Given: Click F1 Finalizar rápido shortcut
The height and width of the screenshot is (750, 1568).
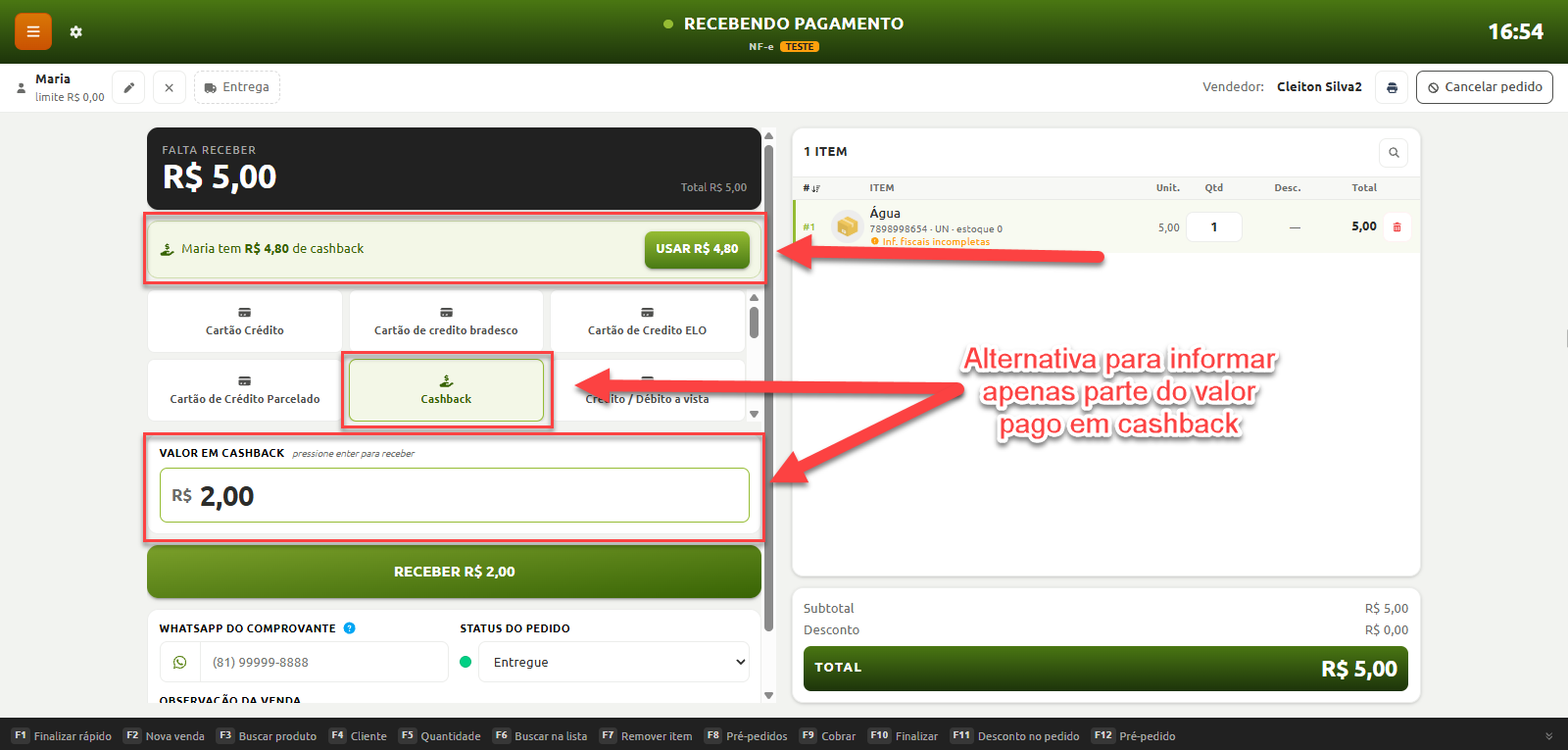Looking at the screenshot, I should (x=63, y=736).
